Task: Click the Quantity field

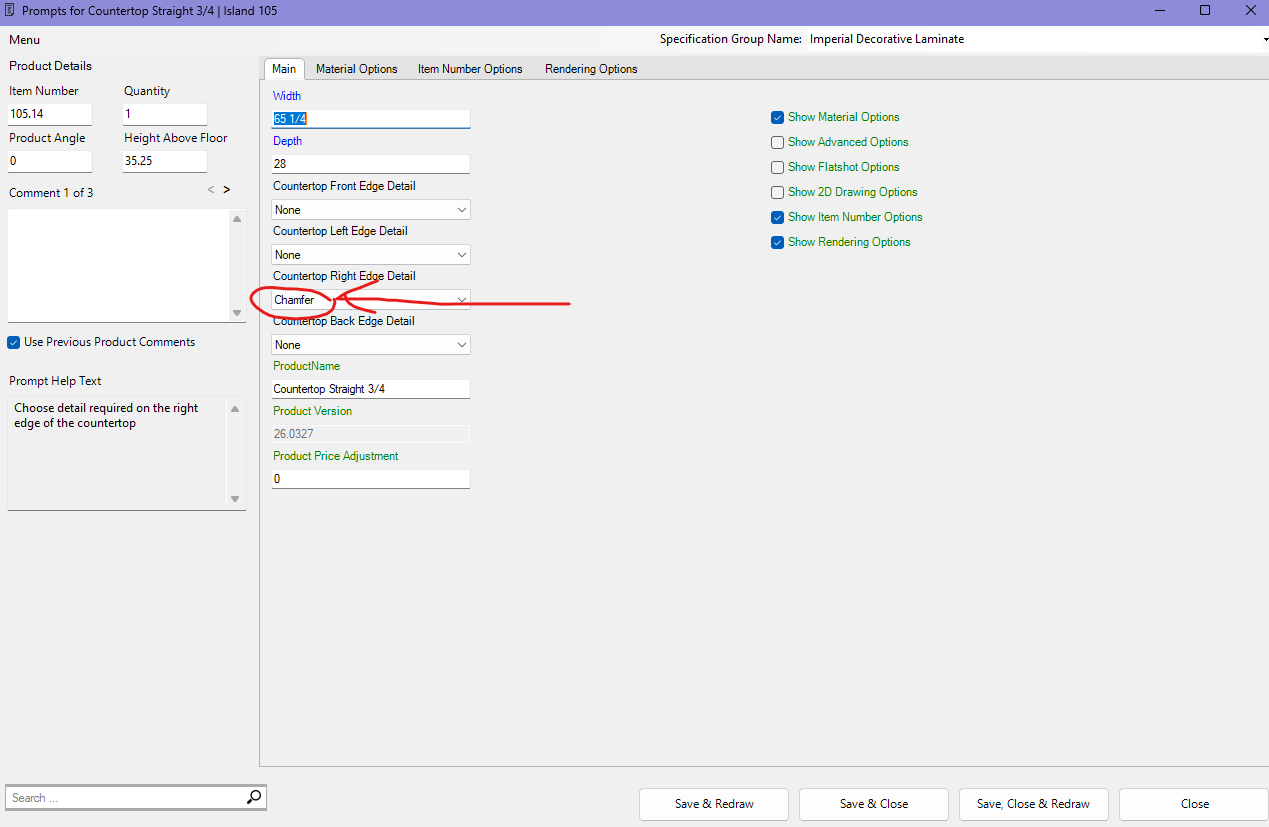Action: click(x=165, y=114)
